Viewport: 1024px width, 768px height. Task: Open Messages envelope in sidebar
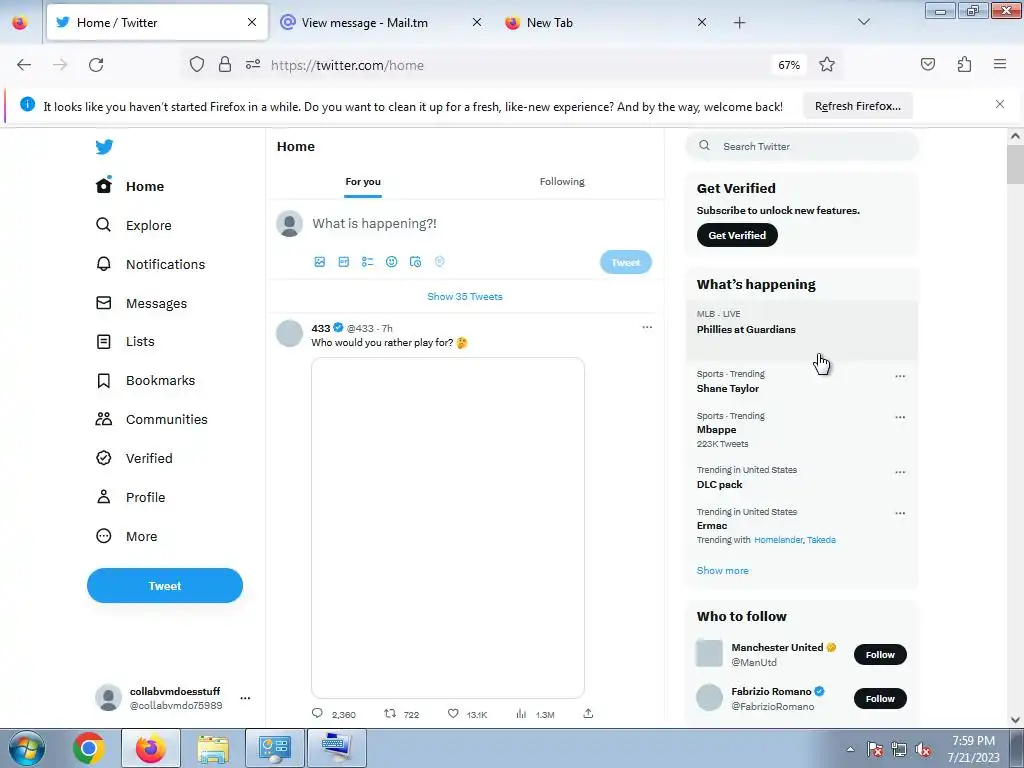(140, 303)
